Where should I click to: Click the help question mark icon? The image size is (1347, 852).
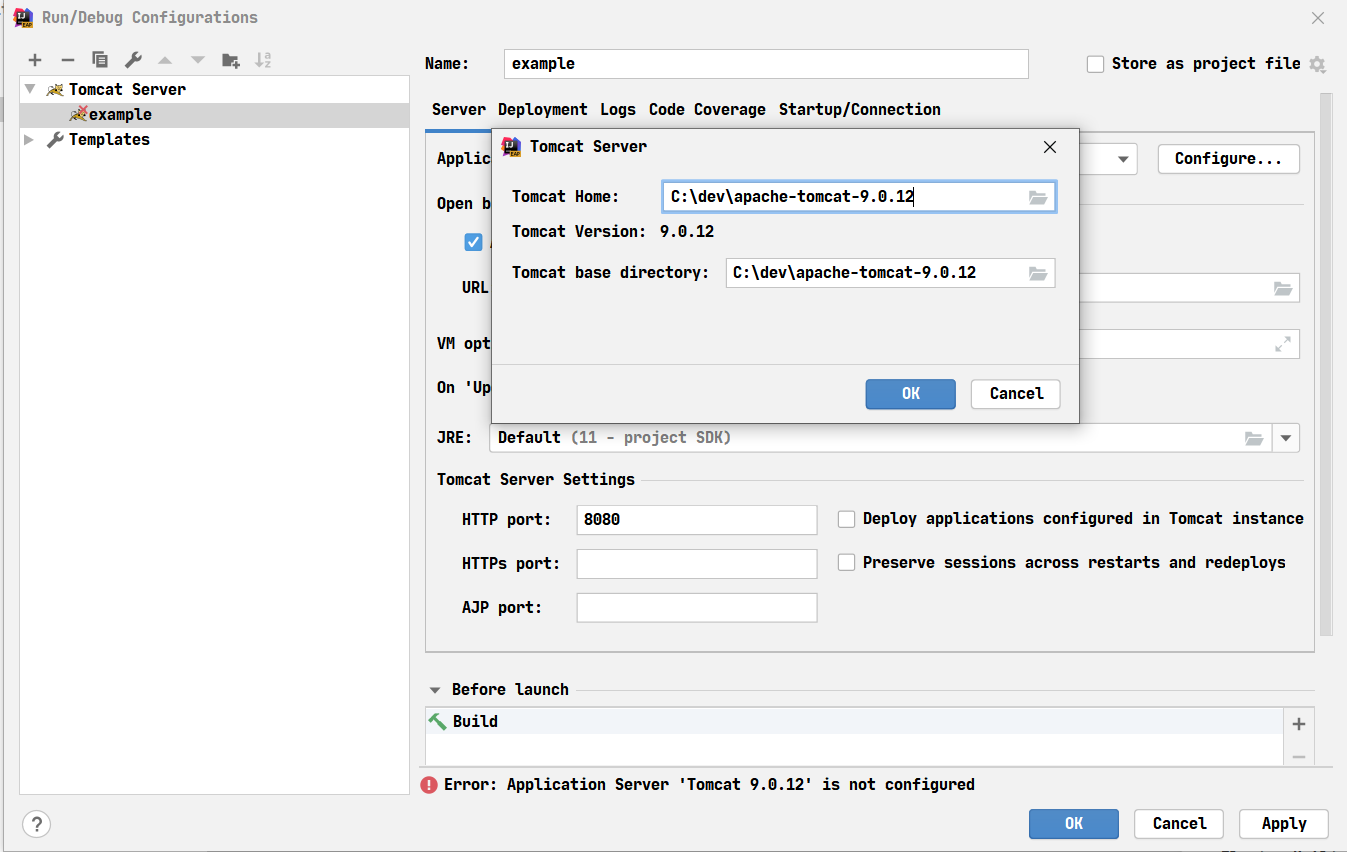pyautogui.click(x=36, y=824)
